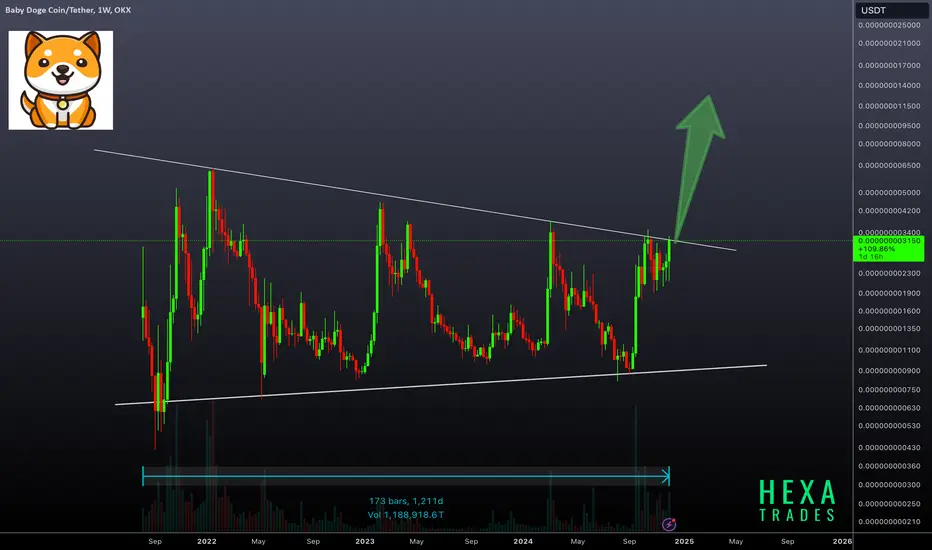
Task: Click the 0.000000001900 price axis label
Action: point(889,293)
